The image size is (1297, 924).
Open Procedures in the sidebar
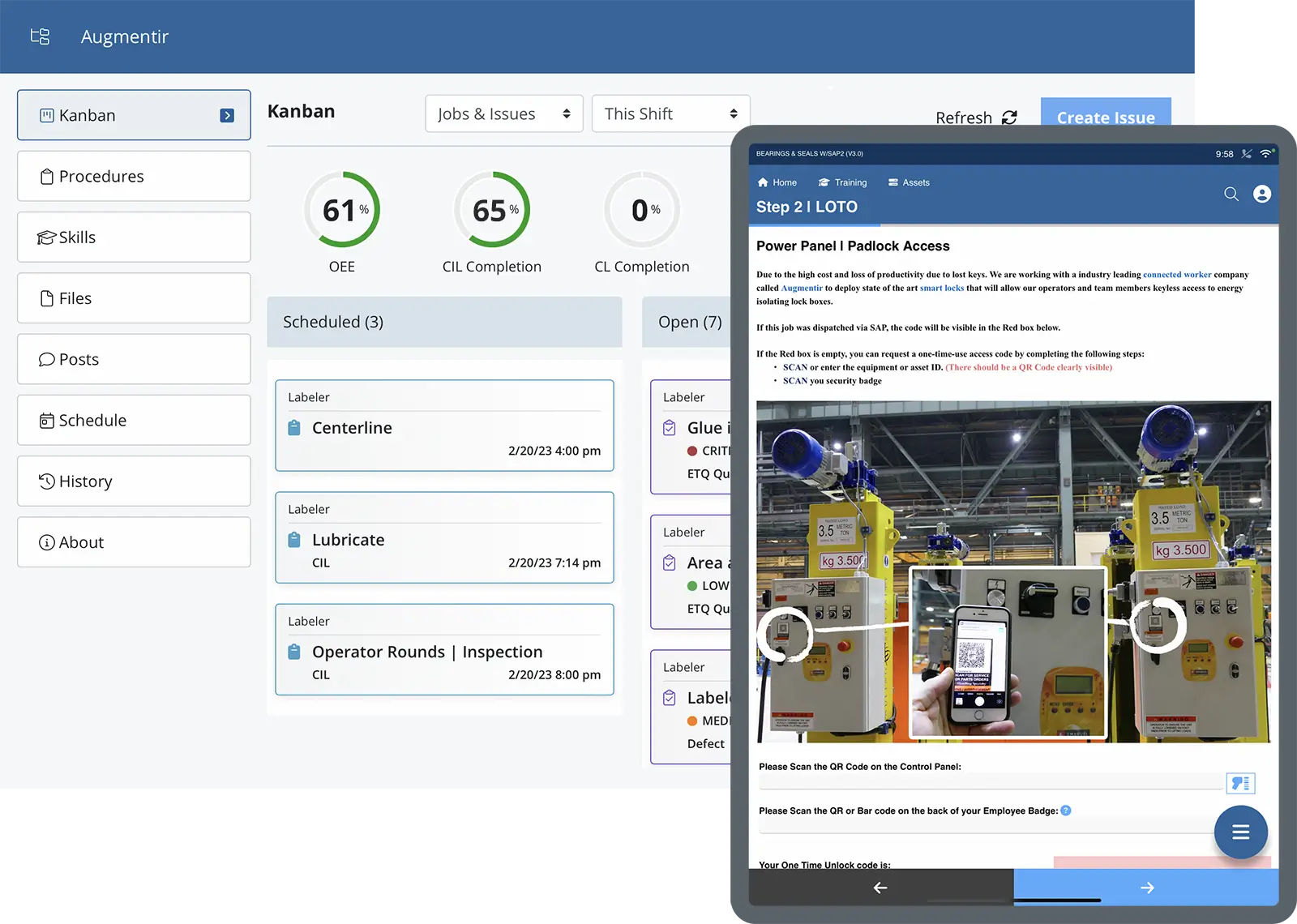click(x=134, y=176)
